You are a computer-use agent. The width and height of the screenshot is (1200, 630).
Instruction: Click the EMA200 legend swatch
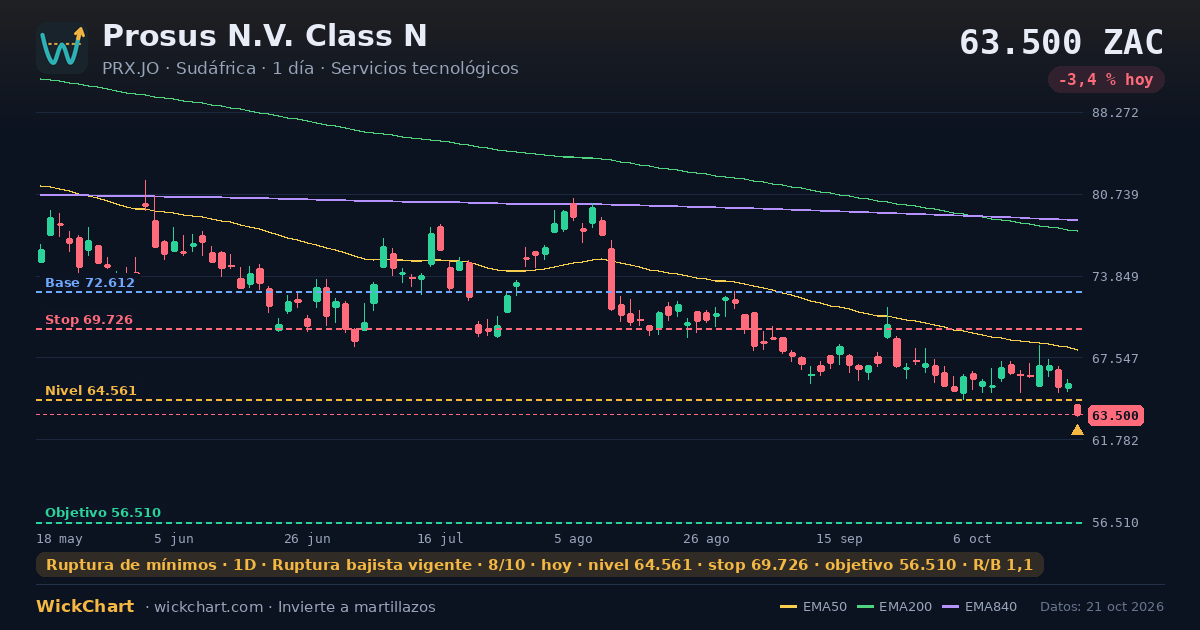click(x=865, y=607)
